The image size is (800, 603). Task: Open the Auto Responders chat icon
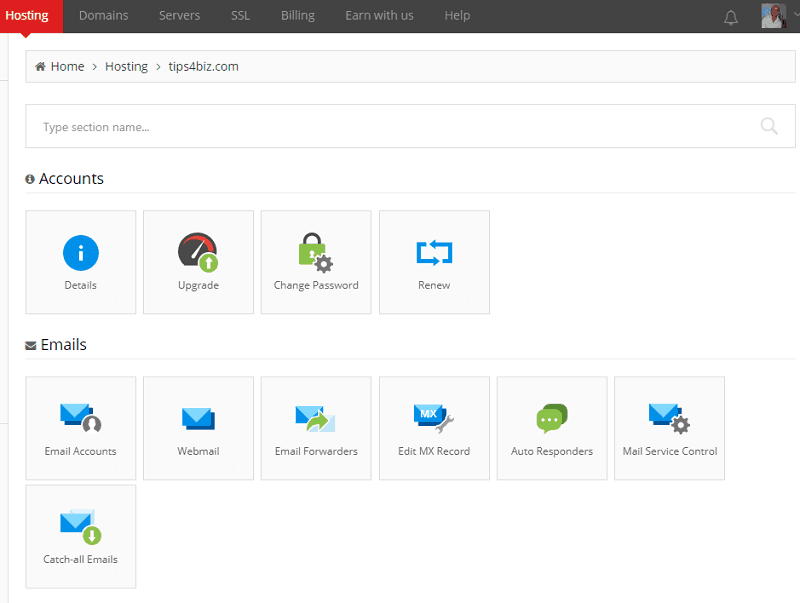point(552,418)
